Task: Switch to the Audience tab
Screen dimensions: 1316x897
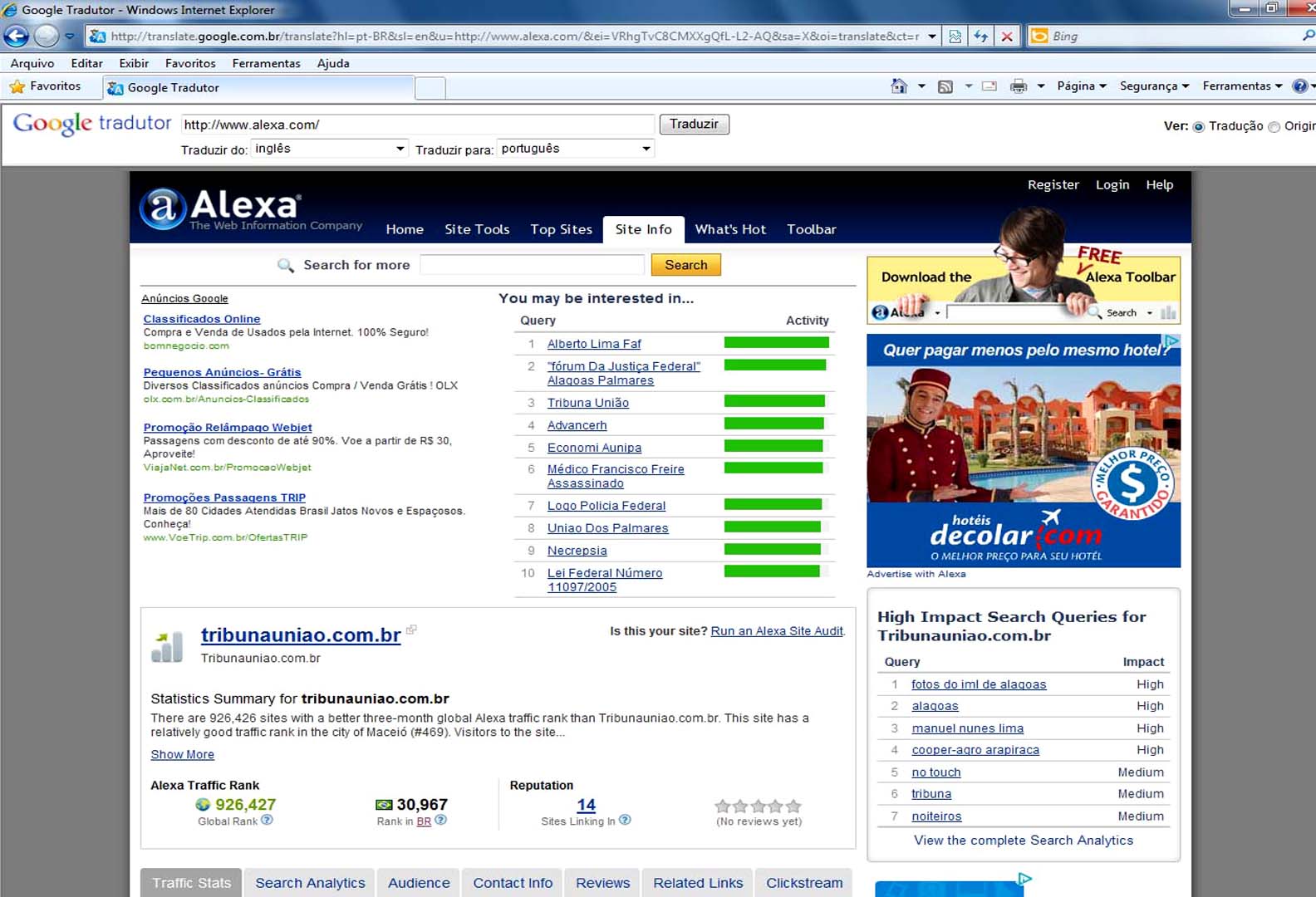Action: click(x=419, y=883)
